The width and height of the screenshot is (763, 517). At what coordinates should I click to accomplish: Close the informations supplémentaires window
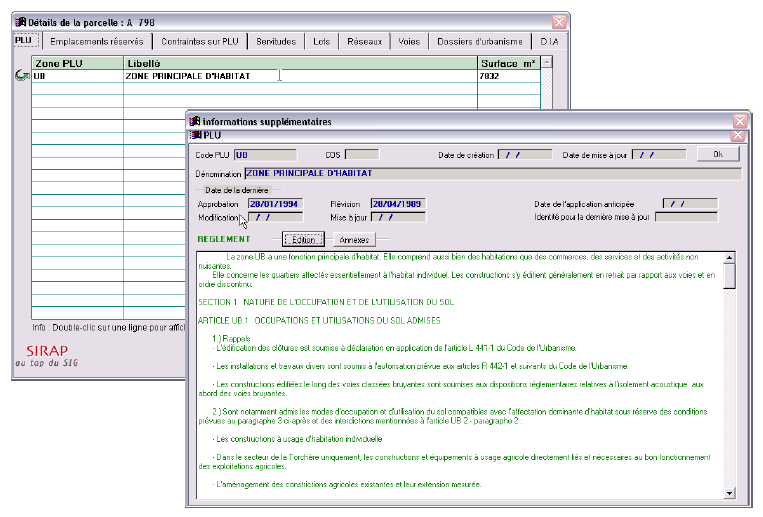pyautogui.click(x=740, y=121)
